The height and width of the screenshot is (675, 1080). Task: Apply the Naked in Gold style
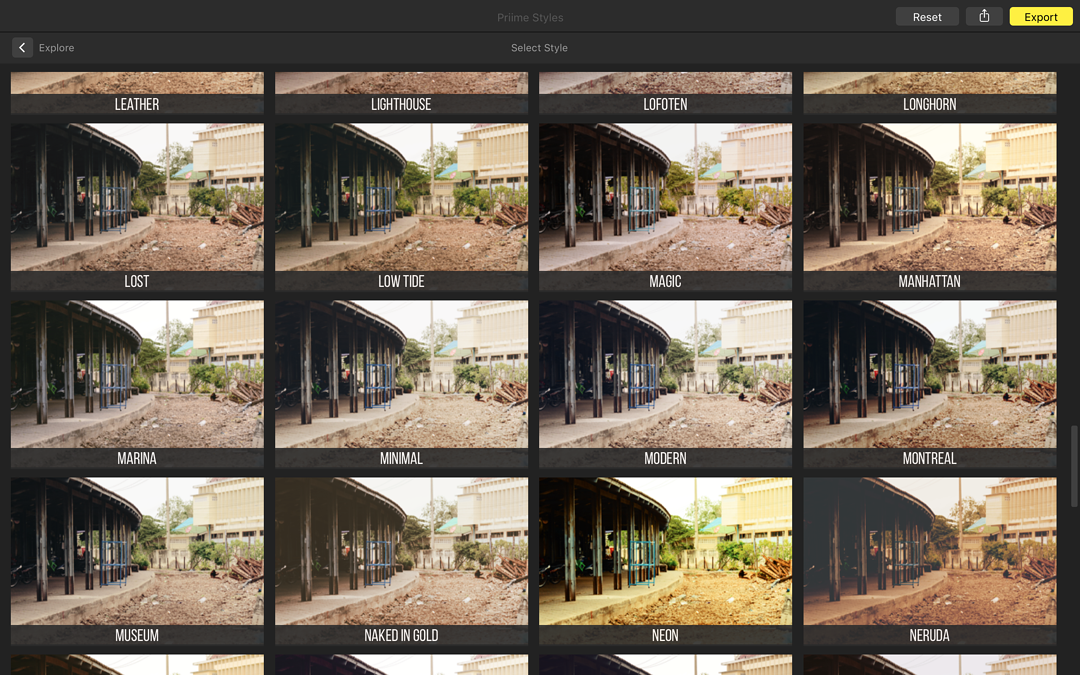point(402,561)
